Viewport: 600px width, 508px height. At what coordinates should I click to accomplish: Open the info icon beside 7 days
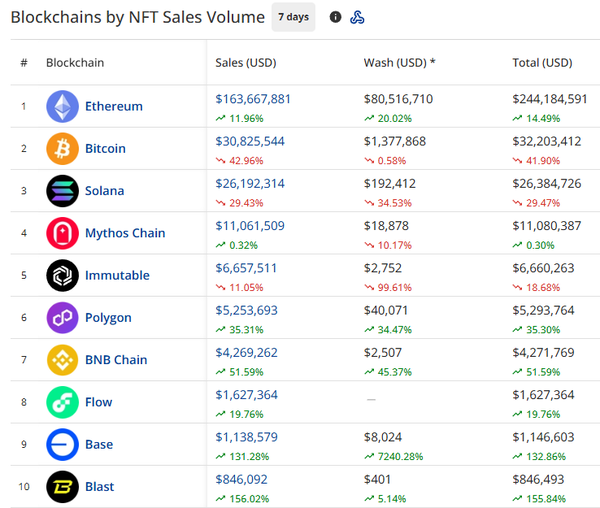pyautogui.click(x=335, y=17)
